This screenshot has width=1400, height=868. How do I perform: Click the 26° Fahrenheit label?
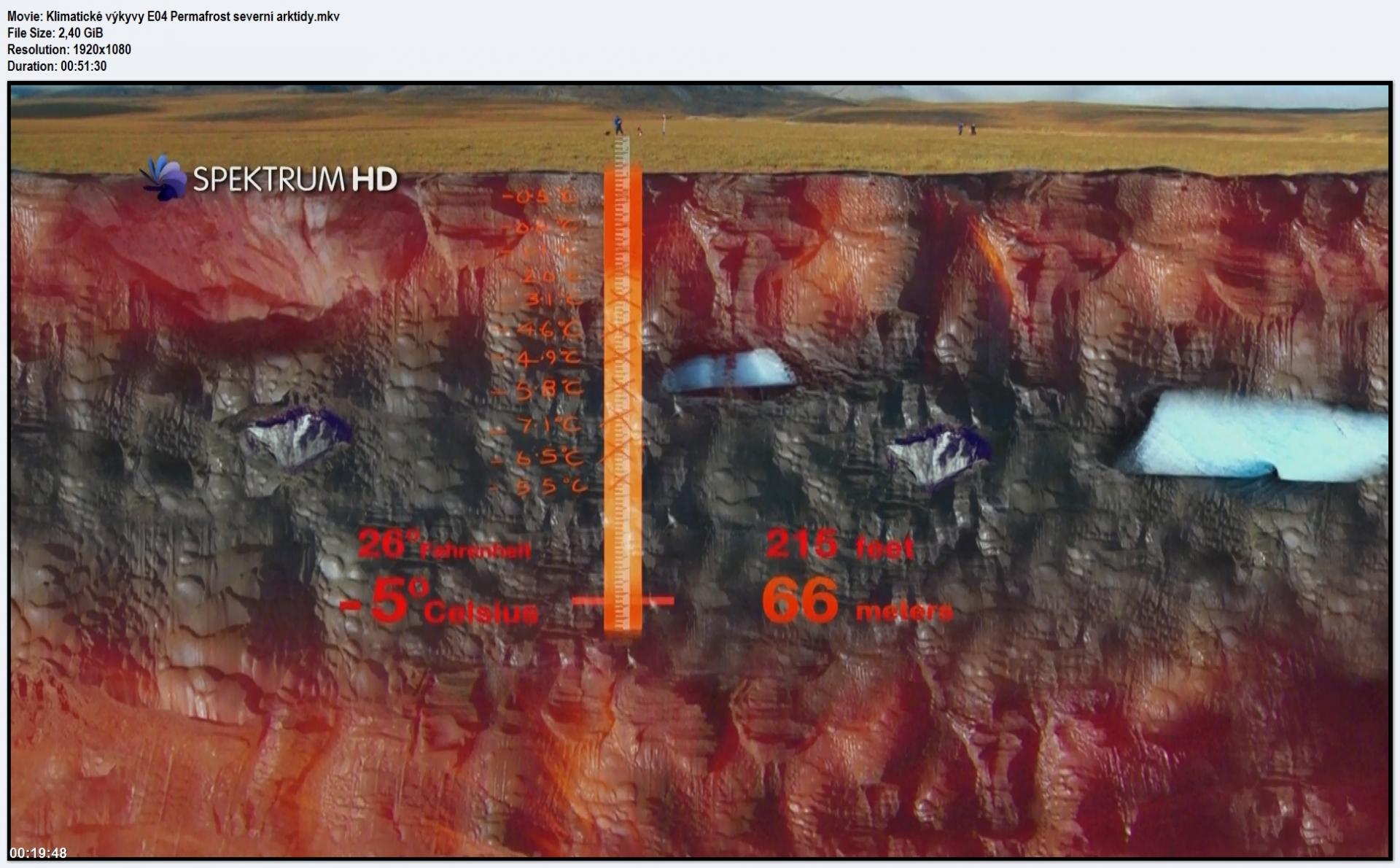(x=443, y=546)
